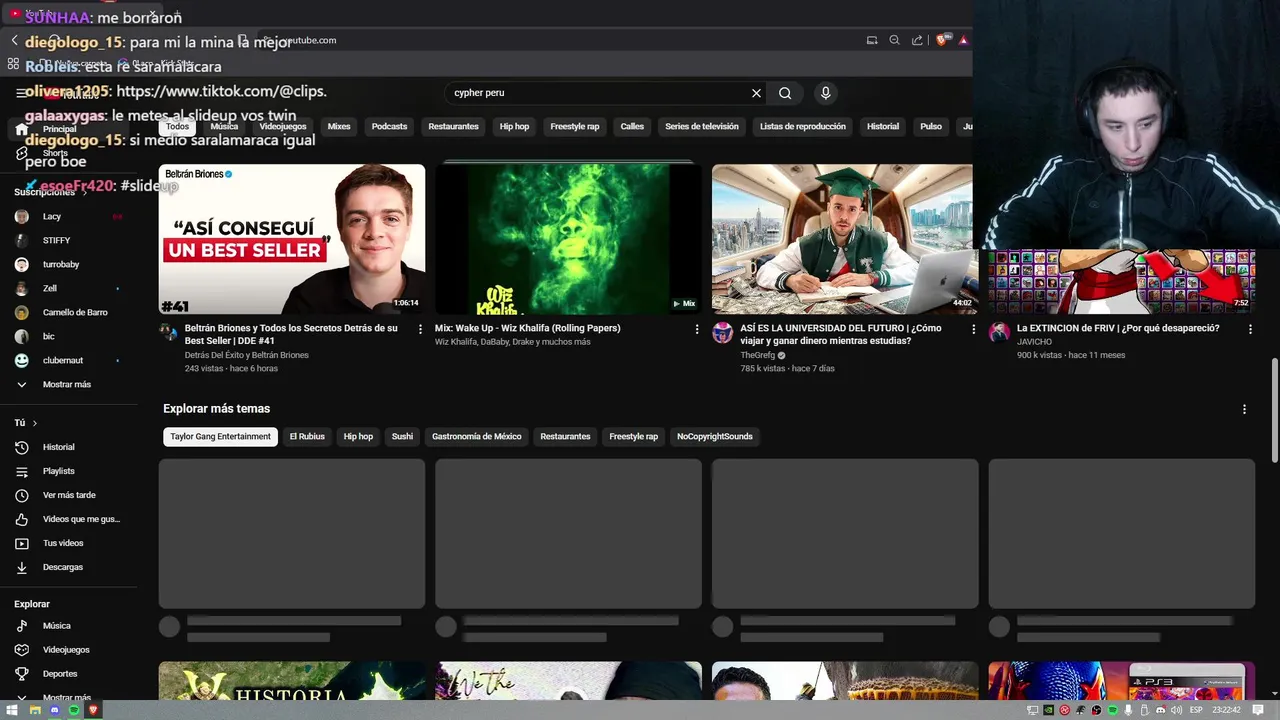This screenshot has height=720, width=1280.
Task: Open Spotify from the taskbar
Action: (74, 710)
